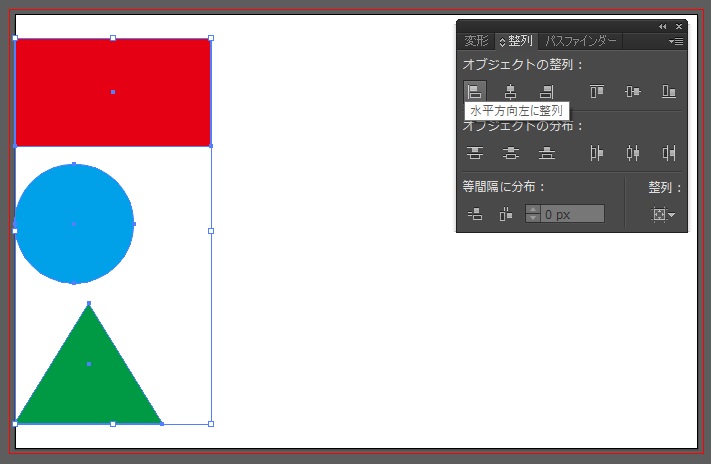Image resolution: width=711 pixels, height=464 pixels.
Task: Align objects to vertical center
Action: point(632,91)
